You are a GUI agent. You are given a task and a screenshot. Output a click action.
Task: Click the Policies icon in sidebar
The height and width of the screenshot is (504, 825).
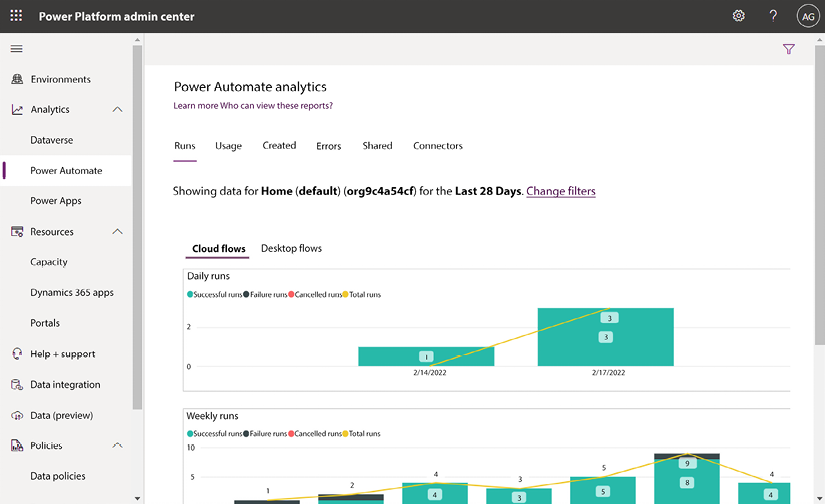click(x=17, y=446)
